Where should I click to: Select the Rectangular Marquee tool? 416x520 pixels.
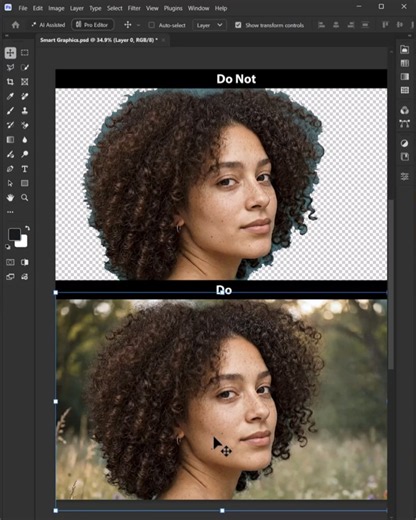[25, 53]
